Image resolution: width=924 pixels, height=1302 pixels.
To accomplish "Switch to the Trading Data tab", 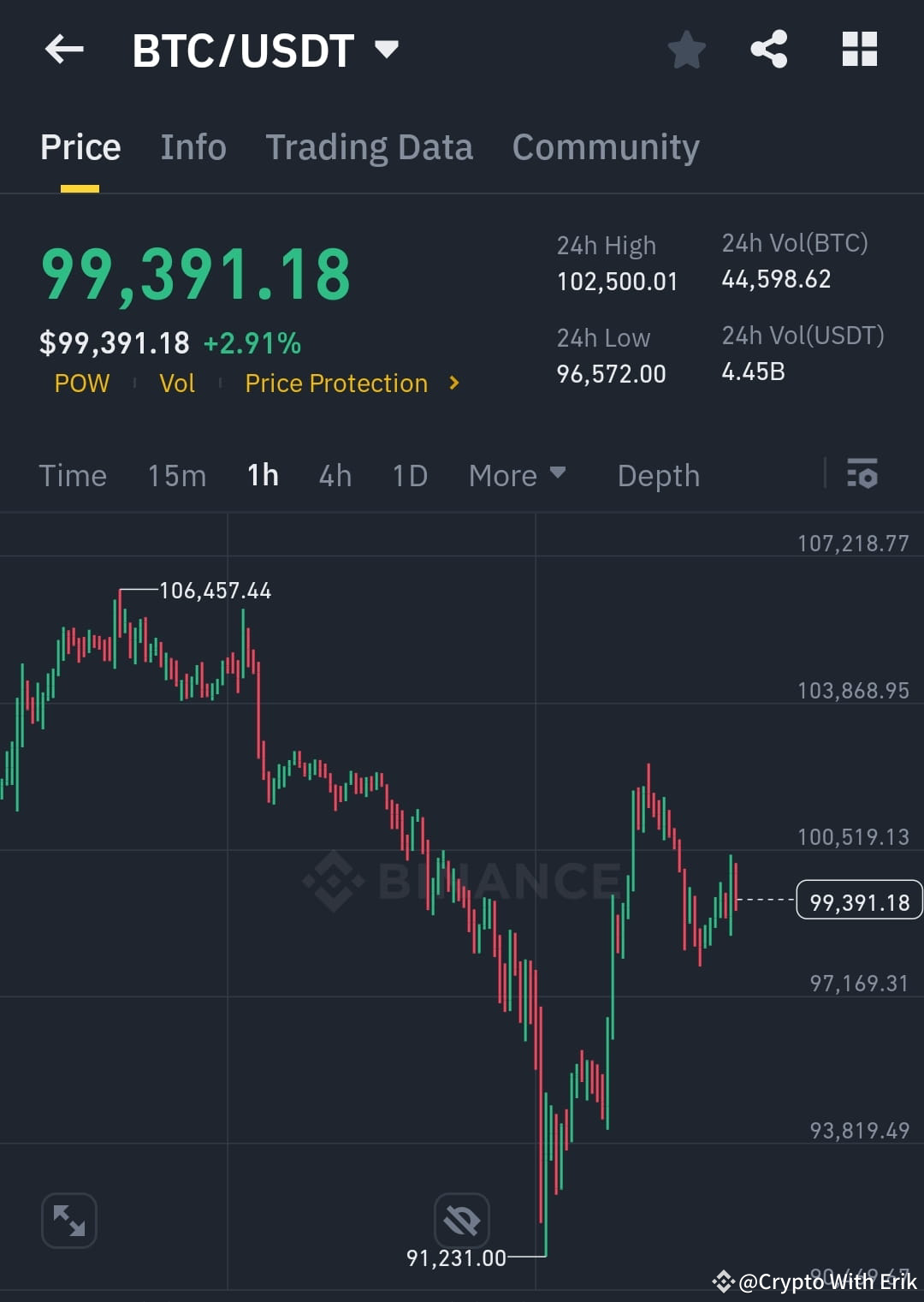I will point(370,146).
